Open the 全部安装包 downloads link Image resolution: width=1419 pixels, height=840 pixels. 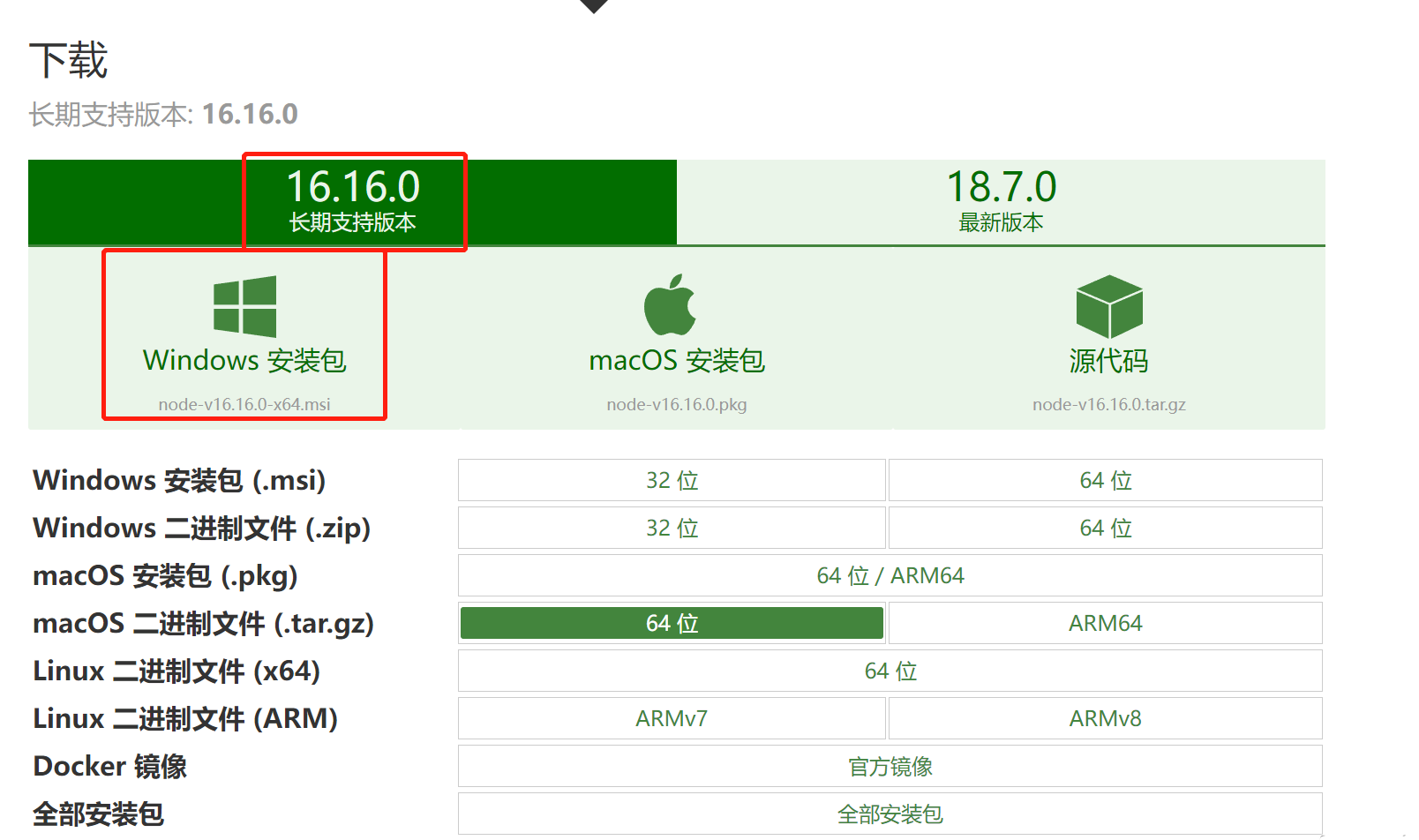(x=890, y=814)
